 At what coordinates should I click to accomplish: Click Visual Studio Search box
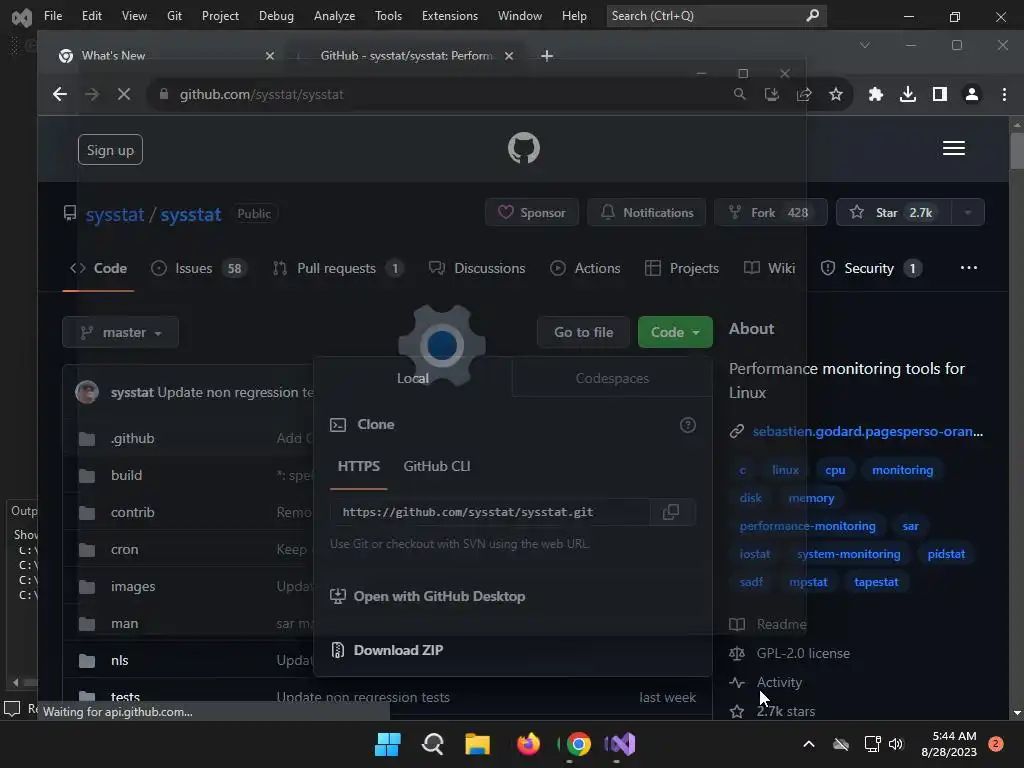(x=716, y=16)
